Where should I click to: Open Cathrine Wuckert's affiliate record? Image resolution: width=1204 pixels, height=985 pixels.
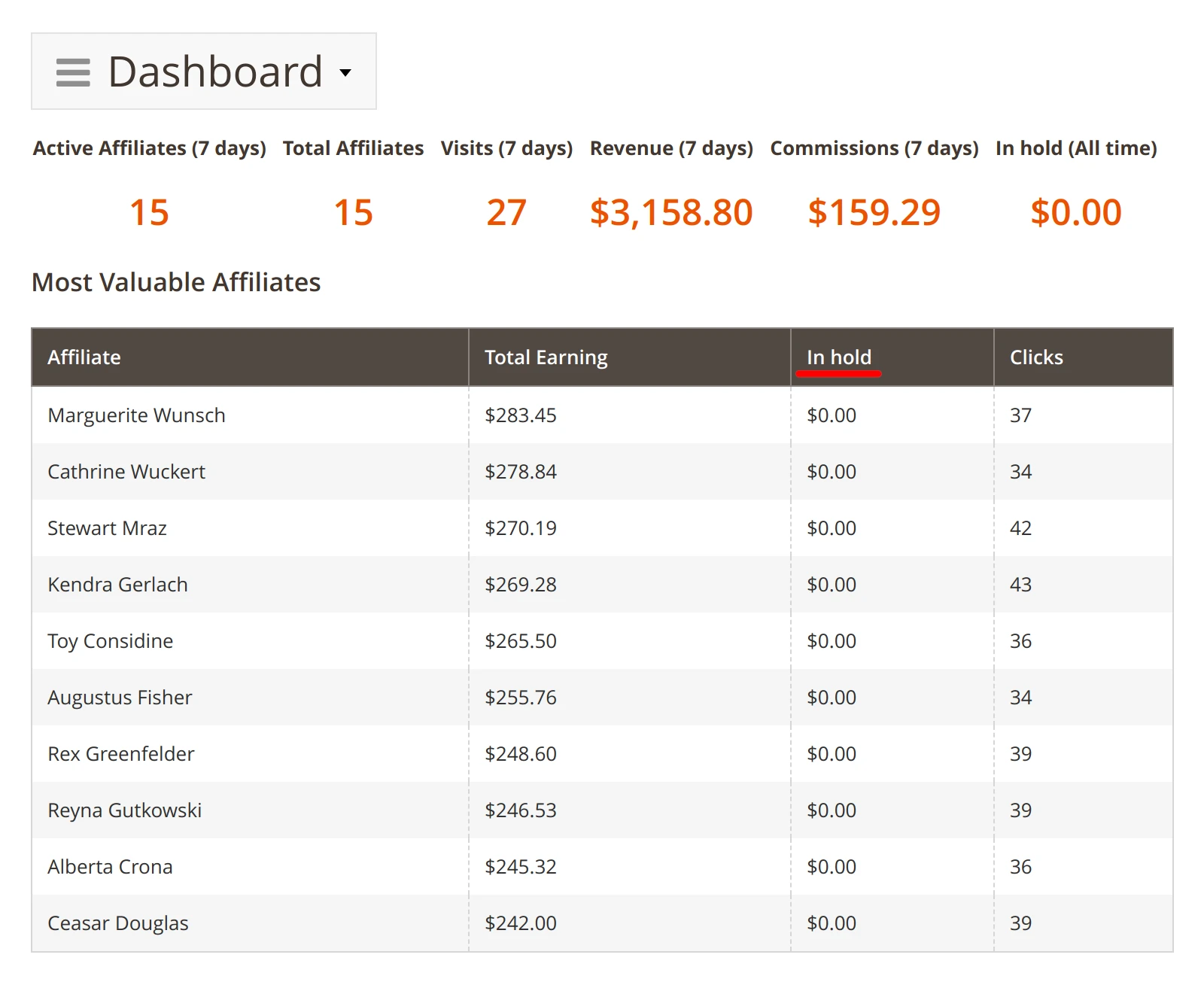click(126, 472)
